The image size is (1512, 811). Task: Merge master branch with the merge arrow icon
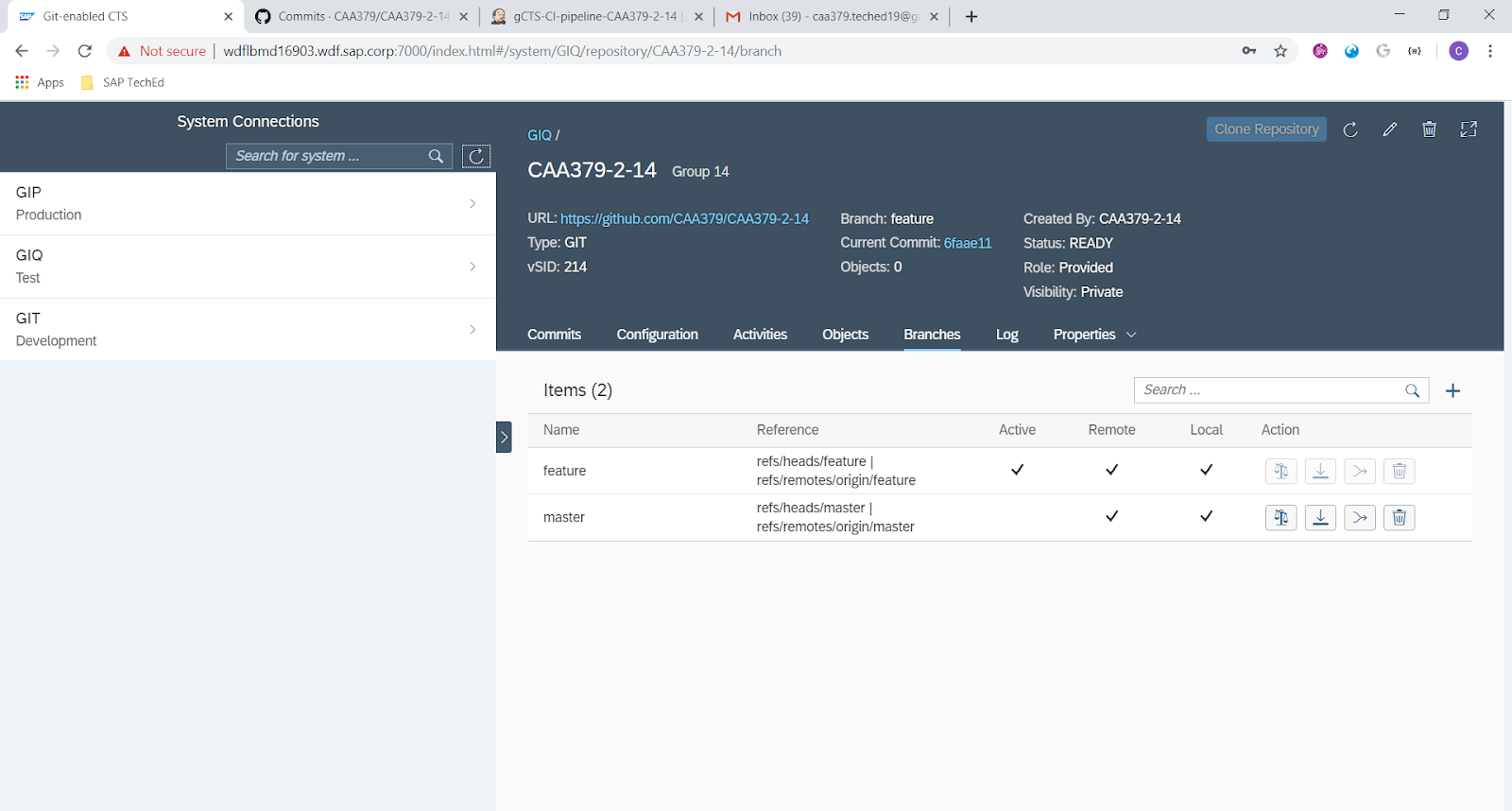tap(1360, 517)
